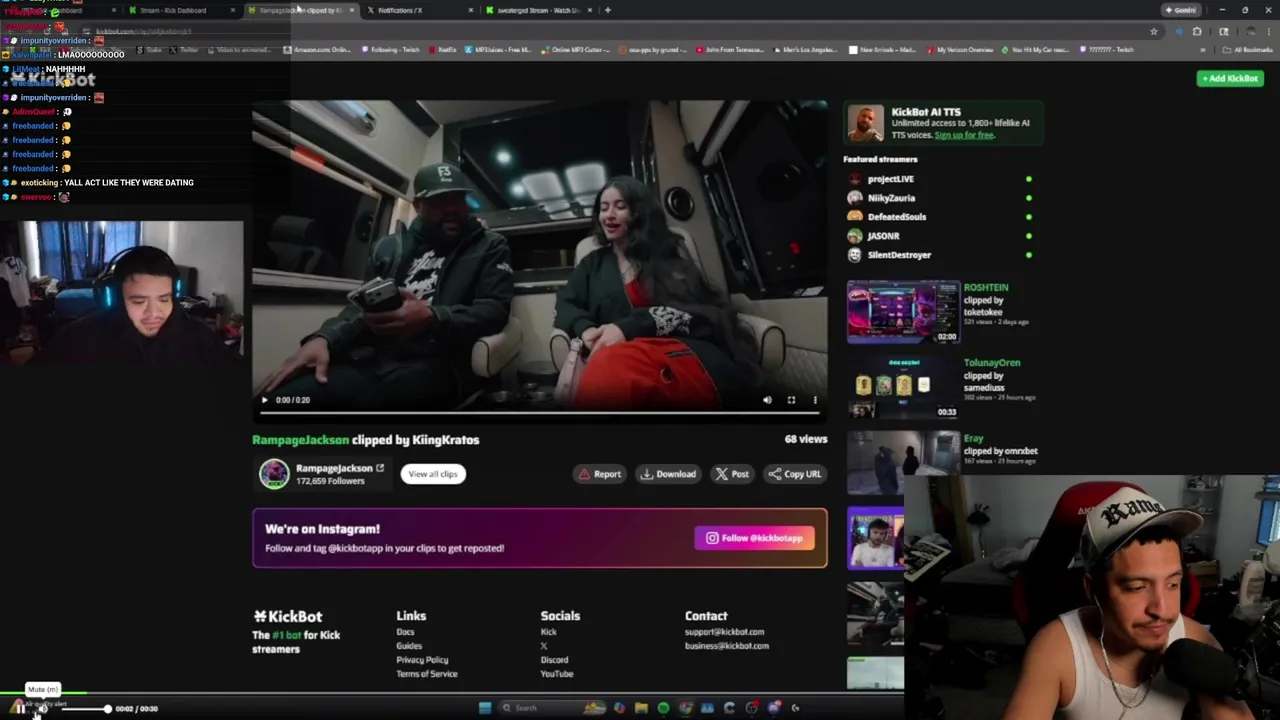
Task: Select featured streamer NiikyZauria
Action: coord(891,198)
